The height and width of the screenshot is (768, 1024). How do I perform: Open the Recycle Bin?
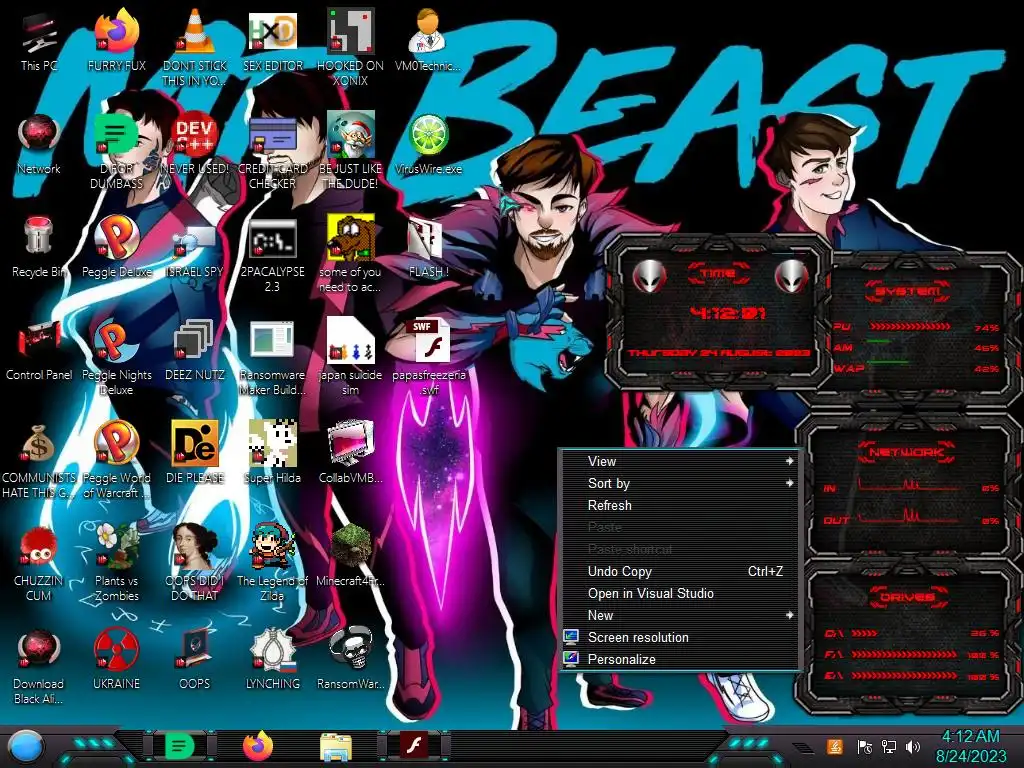coord(39,247)
